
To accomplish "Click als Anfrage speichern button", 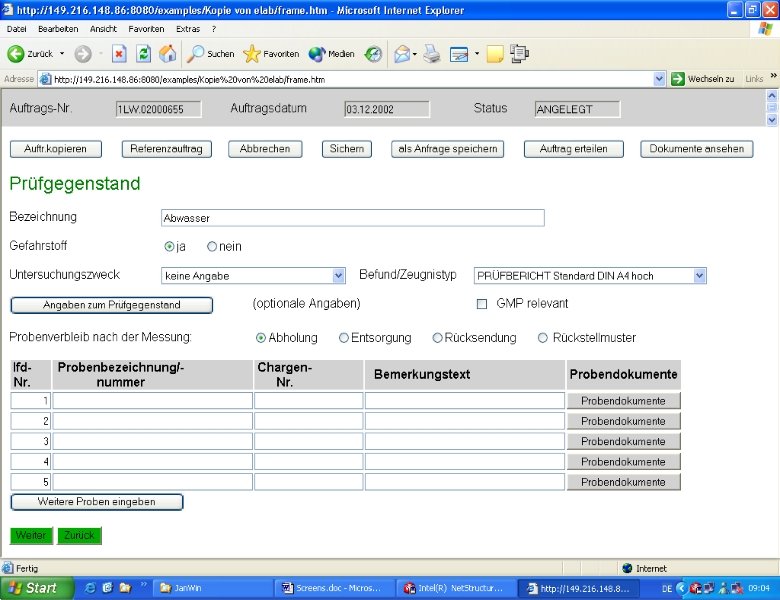I will 448,149.
